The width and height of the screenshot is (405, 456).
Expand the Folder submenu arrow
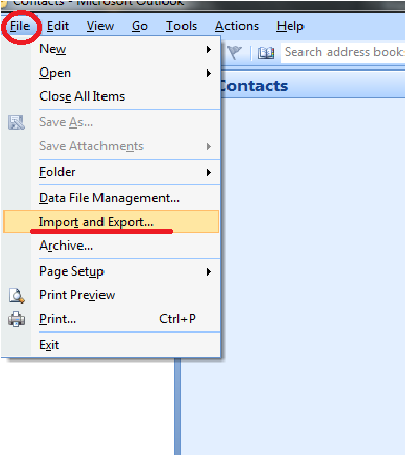tap(209, 172)
